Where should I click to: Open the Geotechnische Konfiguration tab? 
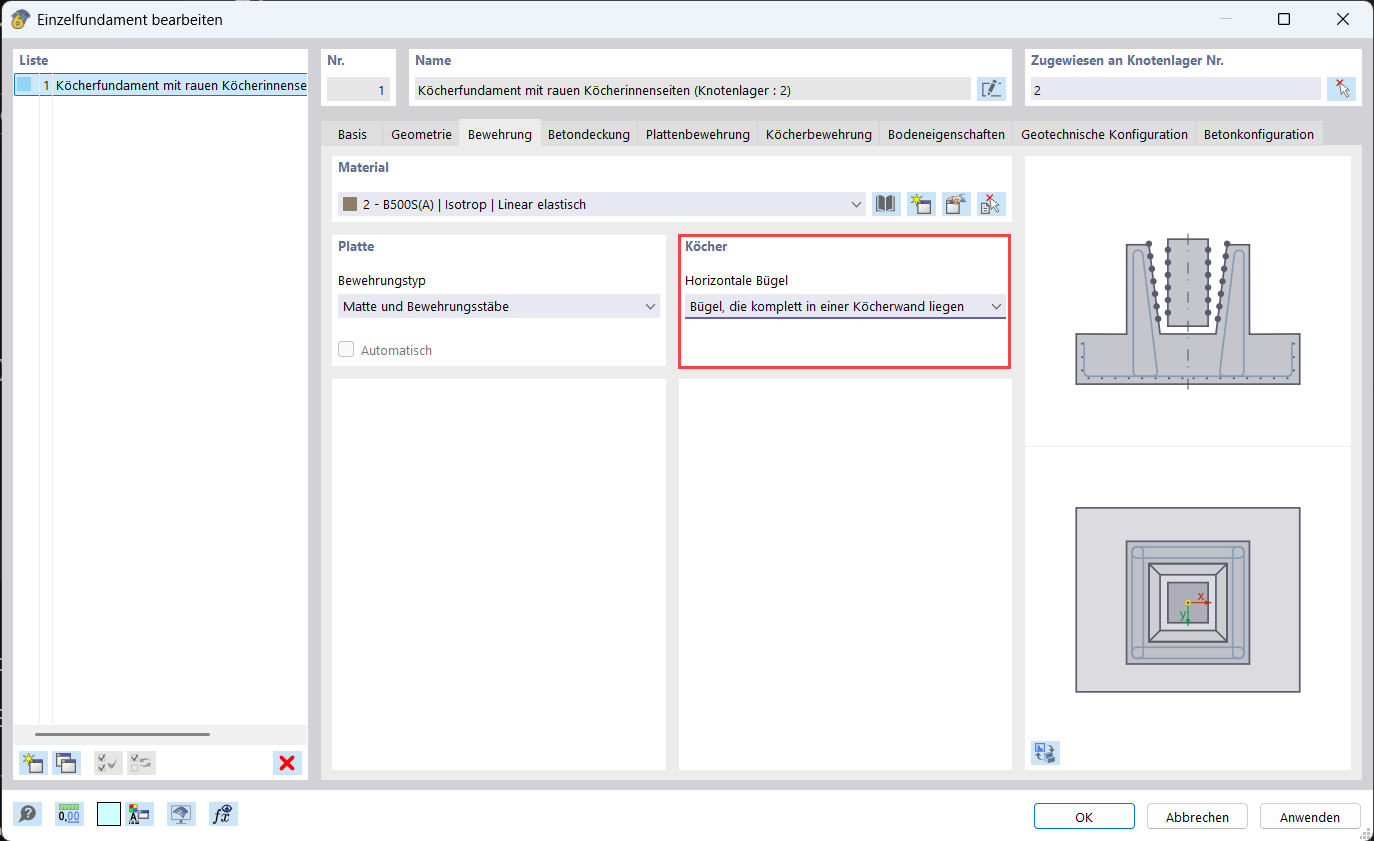tap(1104, 132)
